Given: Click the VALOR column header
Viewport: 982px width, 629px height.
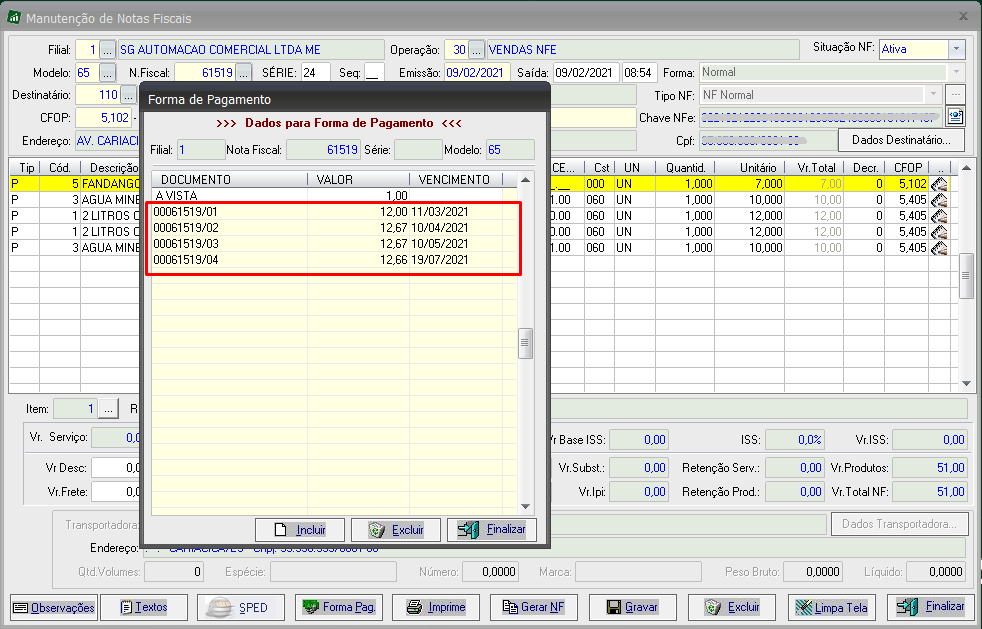Looking at the screenshot, I should point(359,180).
